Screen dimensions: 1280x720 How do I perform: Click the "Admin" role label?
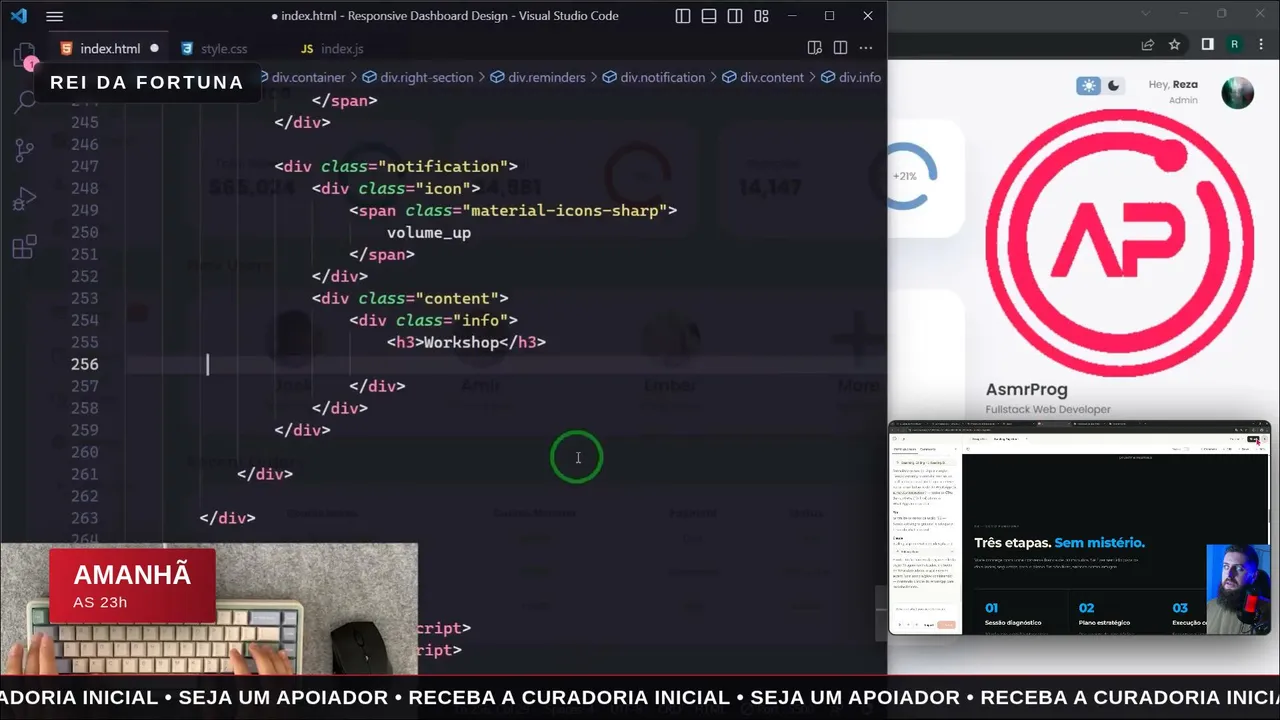click(1183, 100)
